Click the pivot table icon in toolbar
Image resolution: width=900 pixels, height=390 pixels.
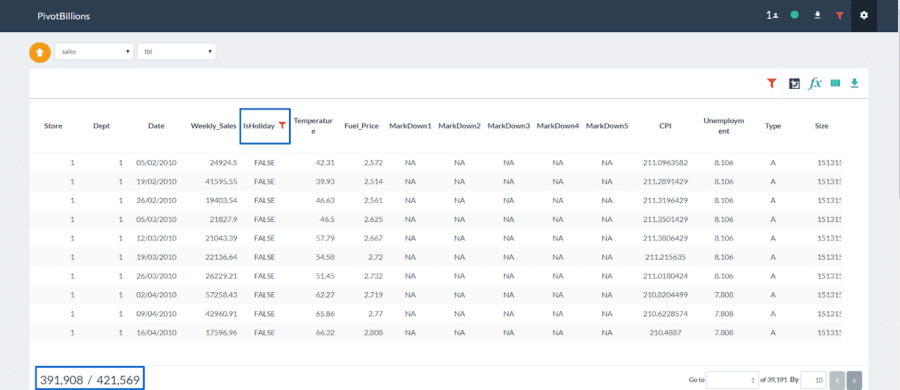click(x=794, y=84)
